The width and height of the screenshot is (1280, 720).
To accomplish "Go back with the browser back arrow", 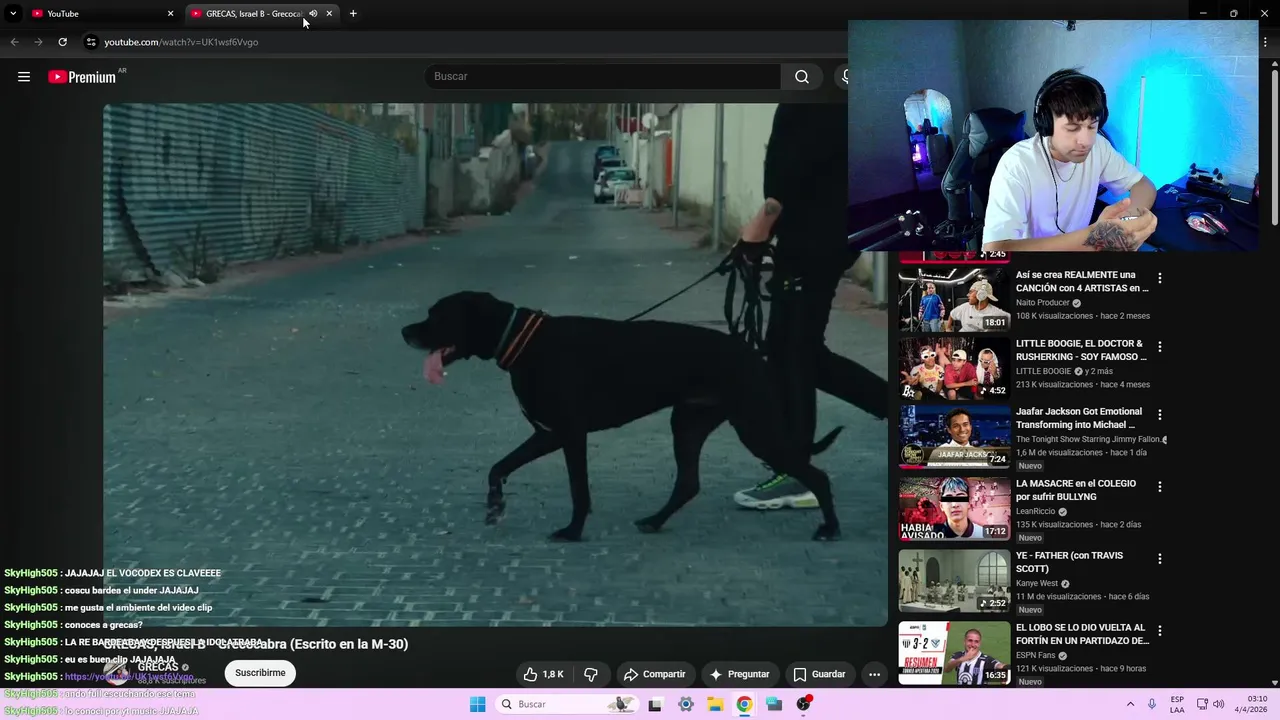I will click(14, 42).
